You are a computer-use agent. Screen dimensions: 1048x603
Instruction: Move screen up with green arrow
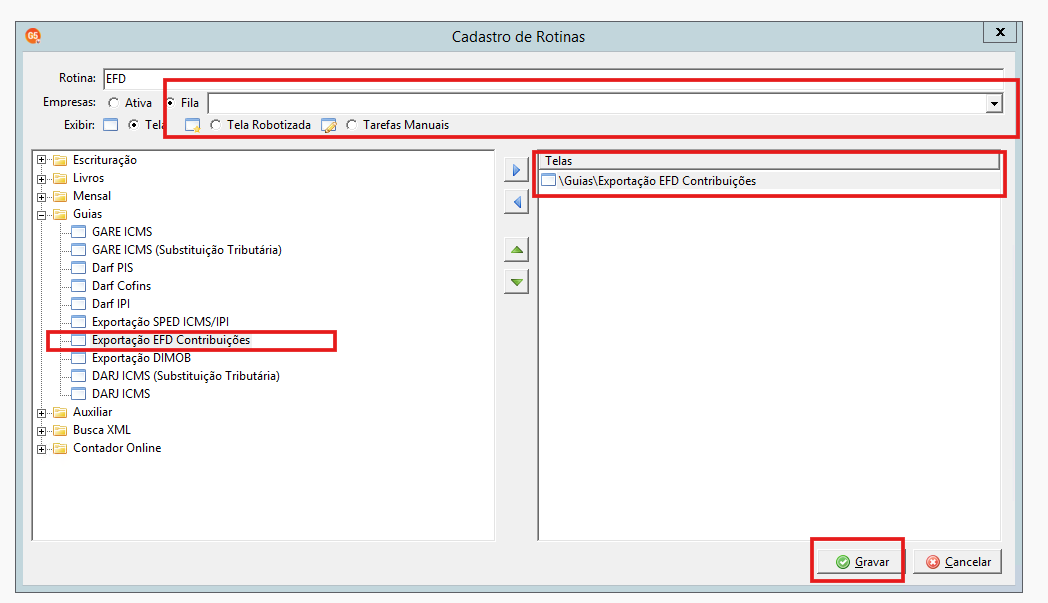516,250
